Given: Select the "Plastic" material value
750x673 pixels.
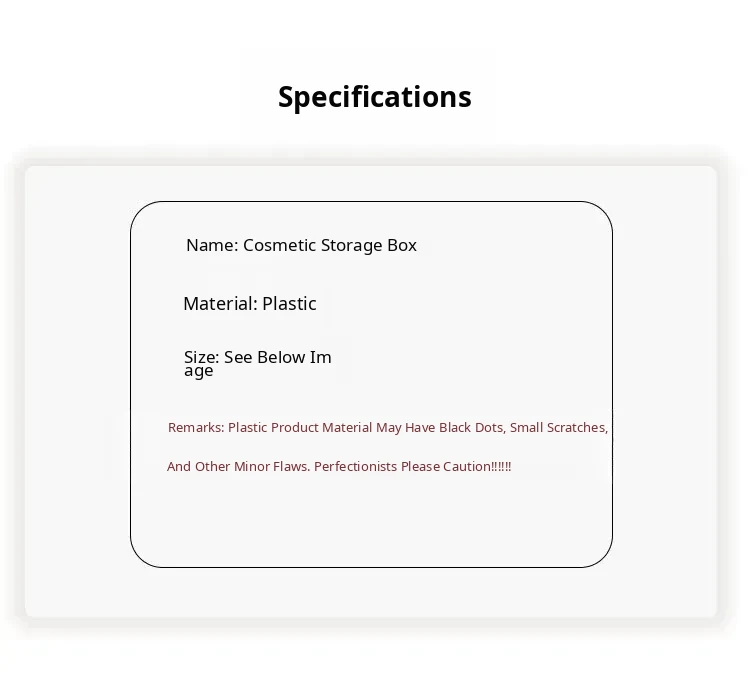Looking at the screenshot, I should point(289,304).
